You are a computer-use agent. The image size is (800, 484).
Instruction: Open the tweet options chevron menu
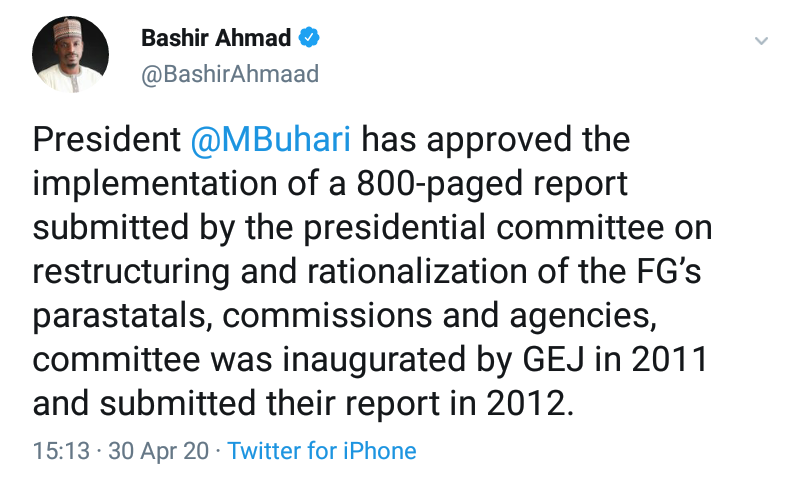(x=761, y=42)
